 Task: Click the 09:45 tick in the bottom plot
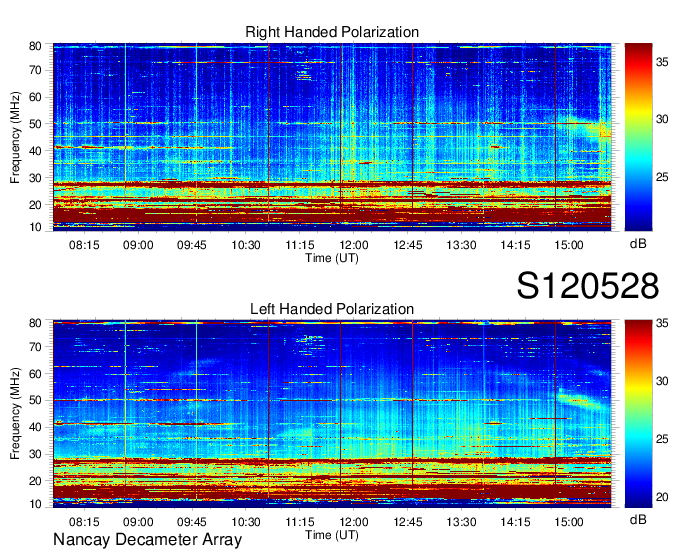192,522
